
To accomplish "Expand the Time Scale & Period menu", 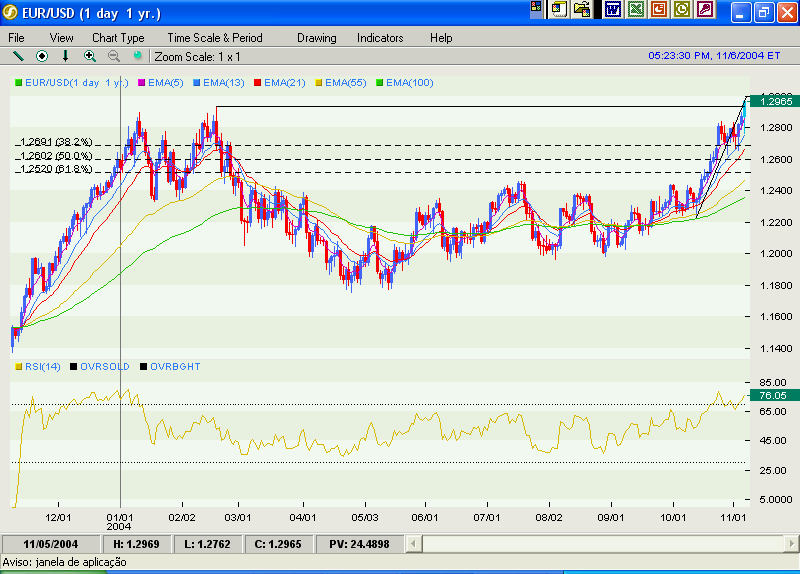I will tap(214, 38).
